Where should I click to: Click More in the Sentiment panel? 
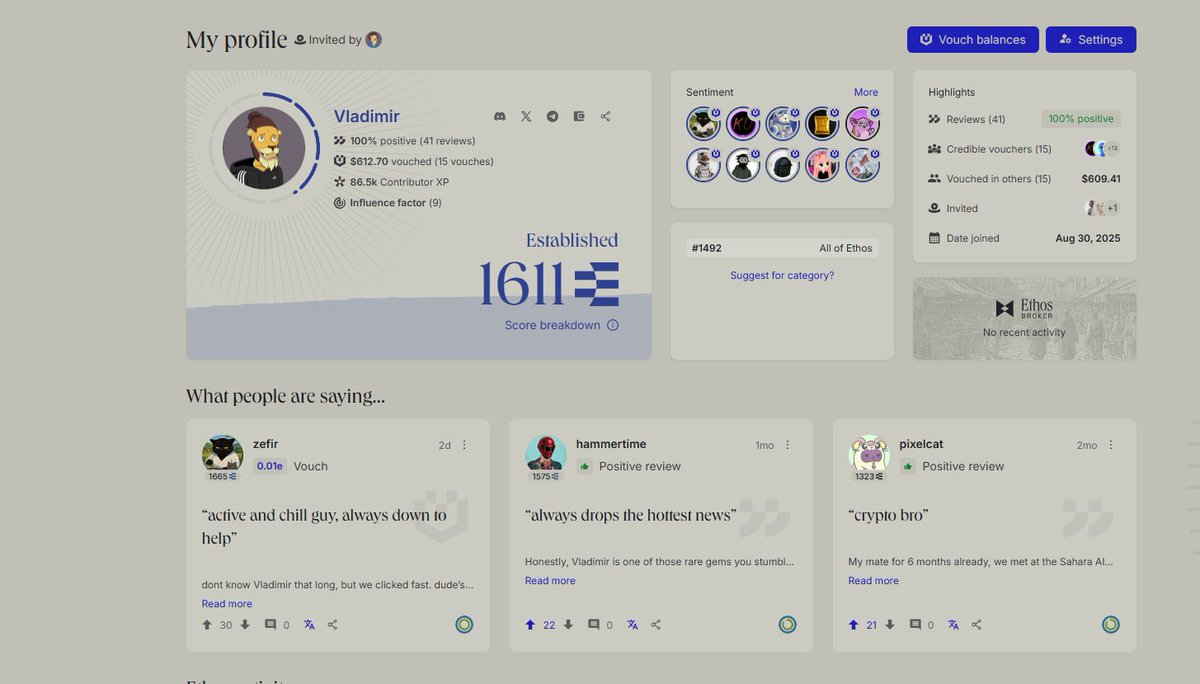(866, 92)
